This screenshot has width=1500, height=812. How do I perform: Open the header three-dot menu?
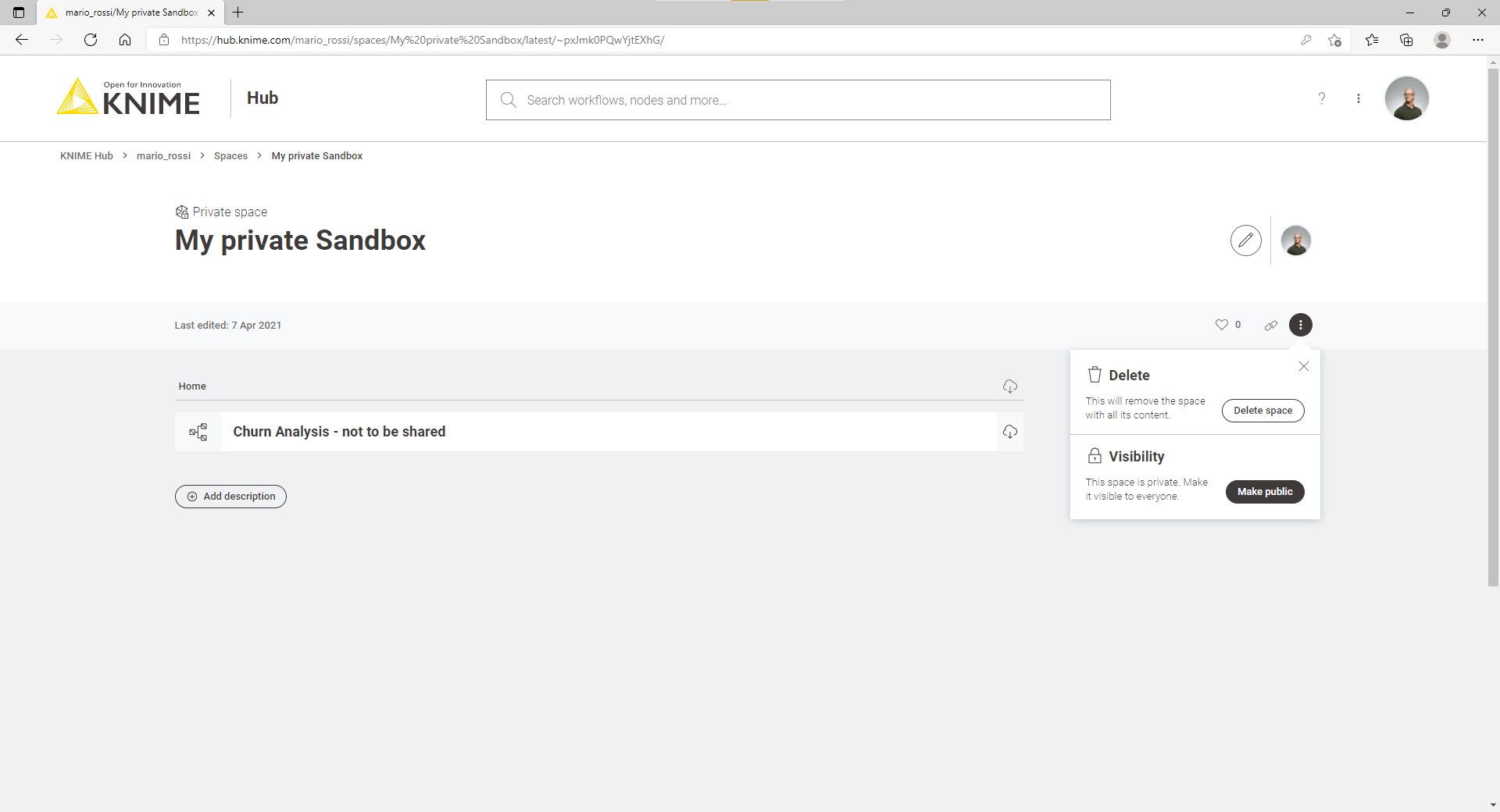(x=1359, y=98)
